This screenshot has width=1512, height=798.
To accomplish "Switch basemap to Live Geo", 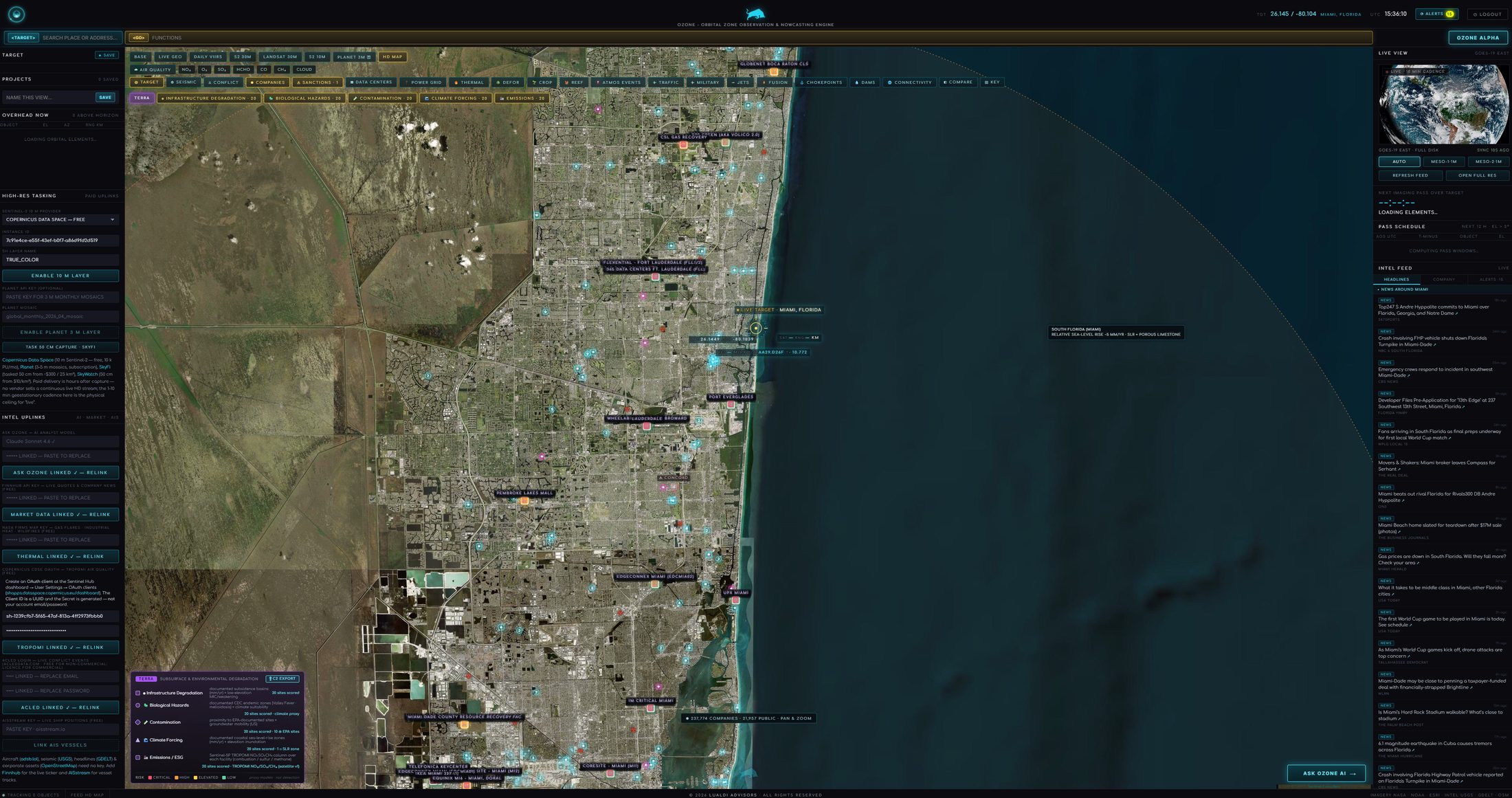I will tap(170, 57).
